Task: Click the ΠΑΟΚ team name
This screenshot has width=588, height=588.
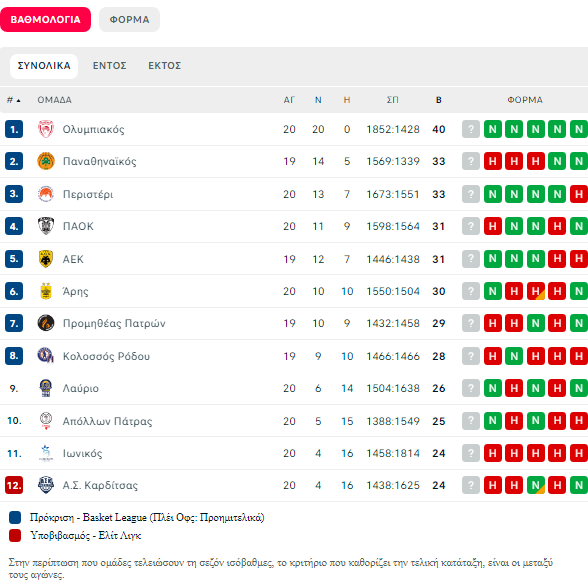Action: pos(78,226)
